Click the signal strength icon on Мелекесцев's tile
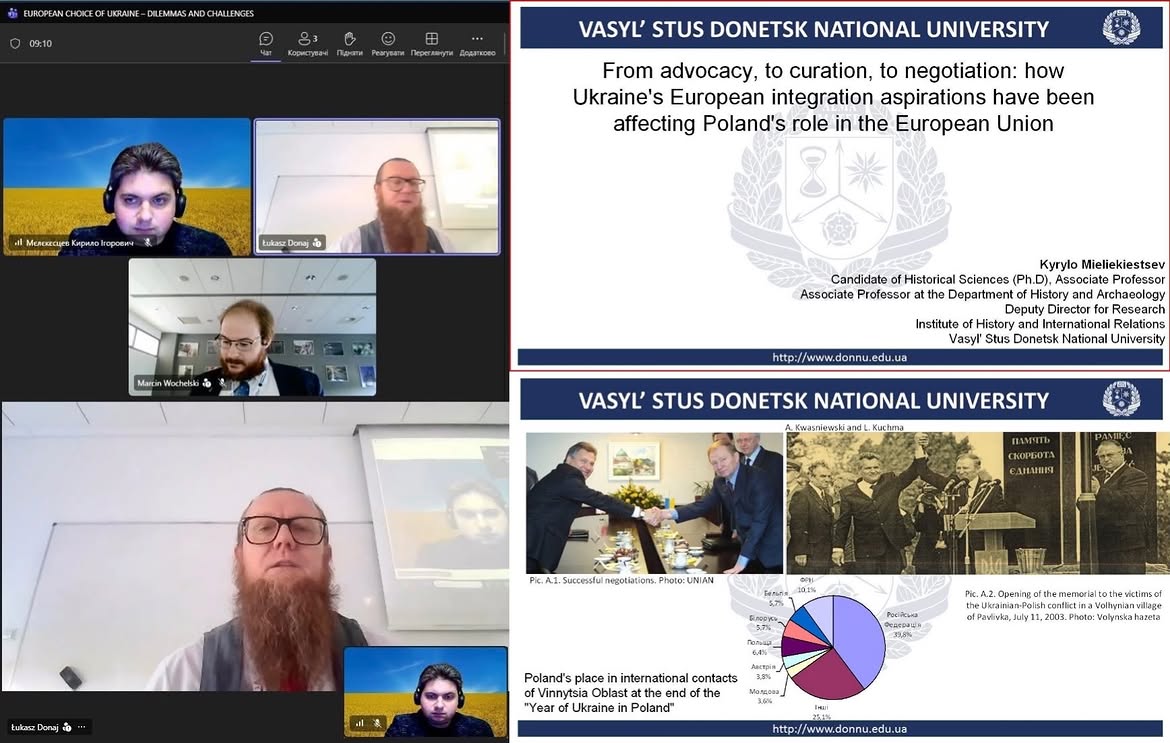This screenshot has width=1170, height=743. coord(18,242)
